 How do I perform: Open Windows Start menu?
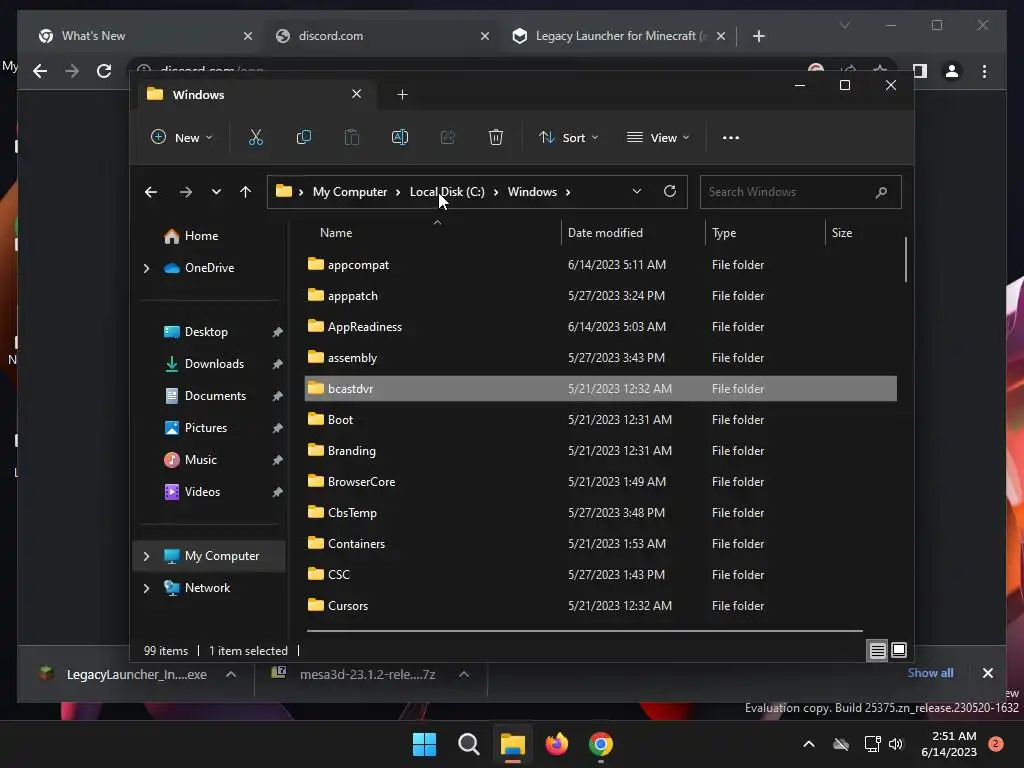coord(424,744)
